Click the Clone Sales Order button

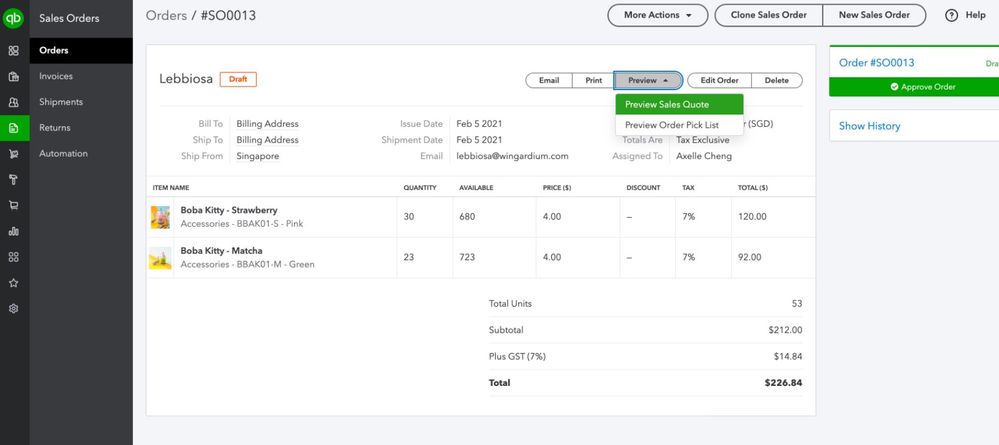[770, 15]
